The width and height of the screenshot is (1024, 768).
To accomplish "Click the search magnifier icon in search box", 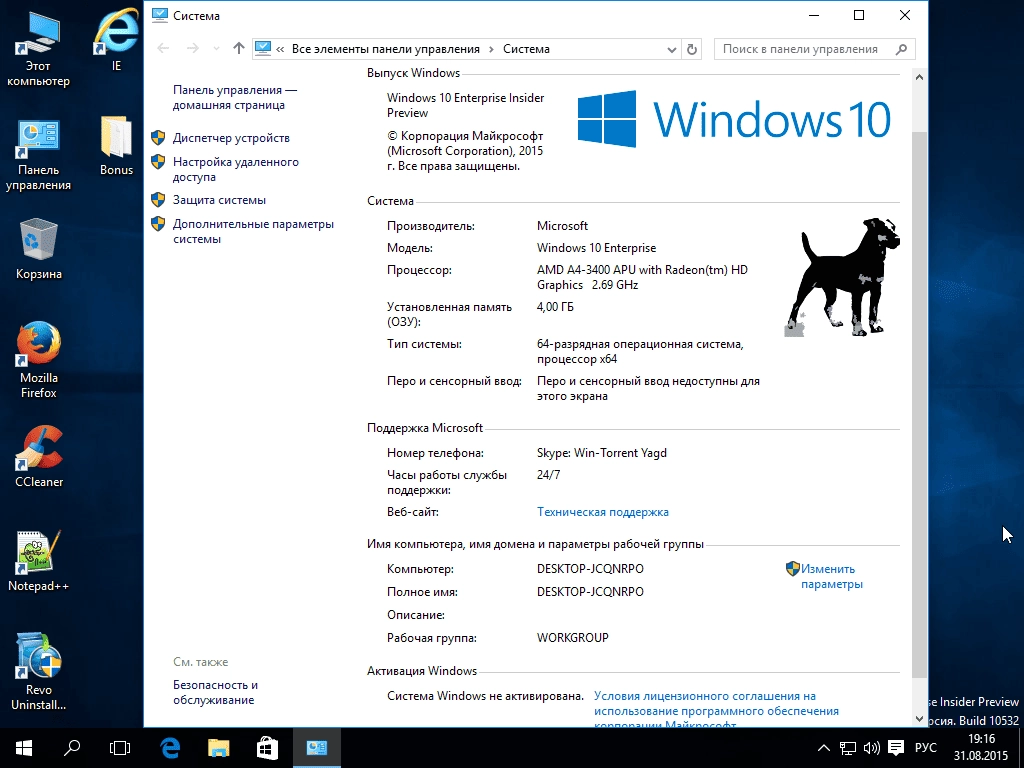I will pyautogui.click(x=901, y=49).
